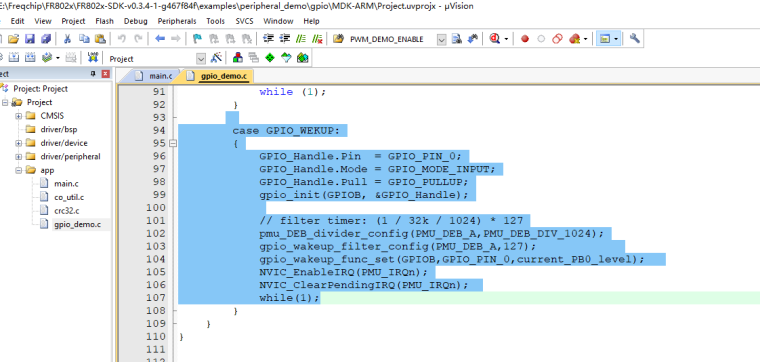
Task: Click the Build target icon
Action: 14,58
